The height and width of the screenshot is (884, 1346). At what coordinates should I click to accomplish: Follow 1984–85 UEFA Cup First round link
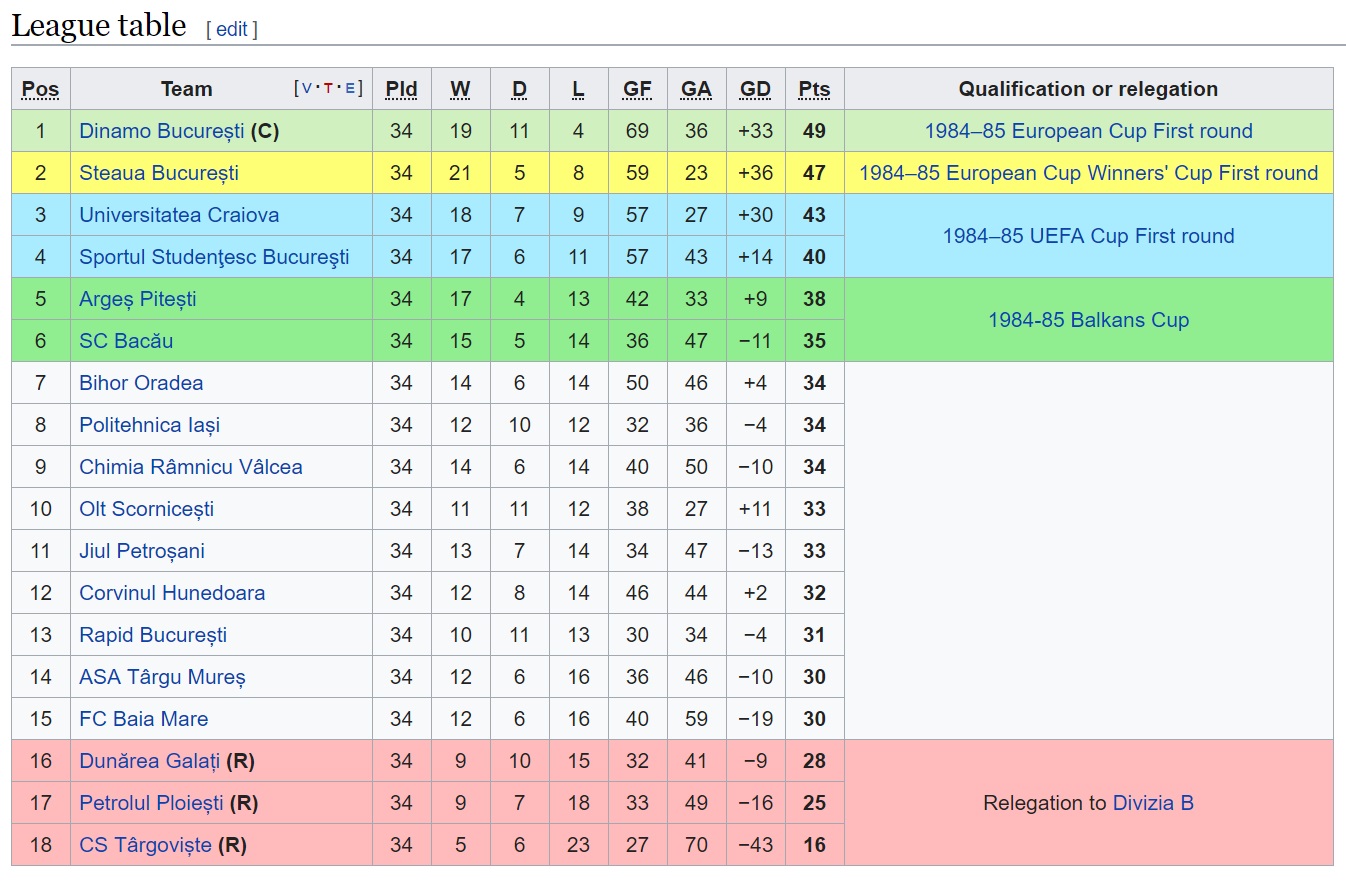click(1088, 236)
